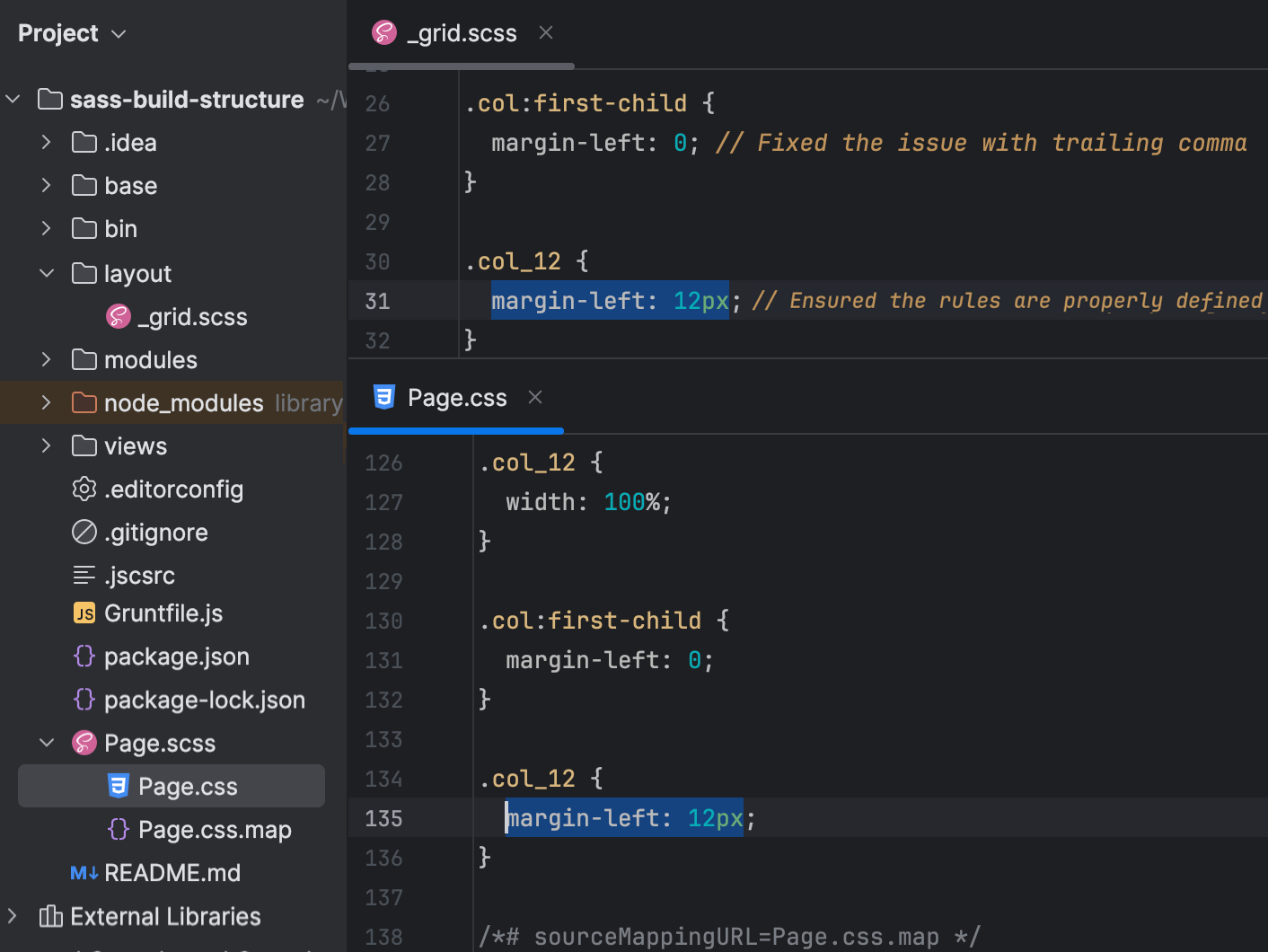Viewport: 1268px width, 952px height.
Task: Click the braces icon beside Page.css.map
Action: [x=119, y=829]
